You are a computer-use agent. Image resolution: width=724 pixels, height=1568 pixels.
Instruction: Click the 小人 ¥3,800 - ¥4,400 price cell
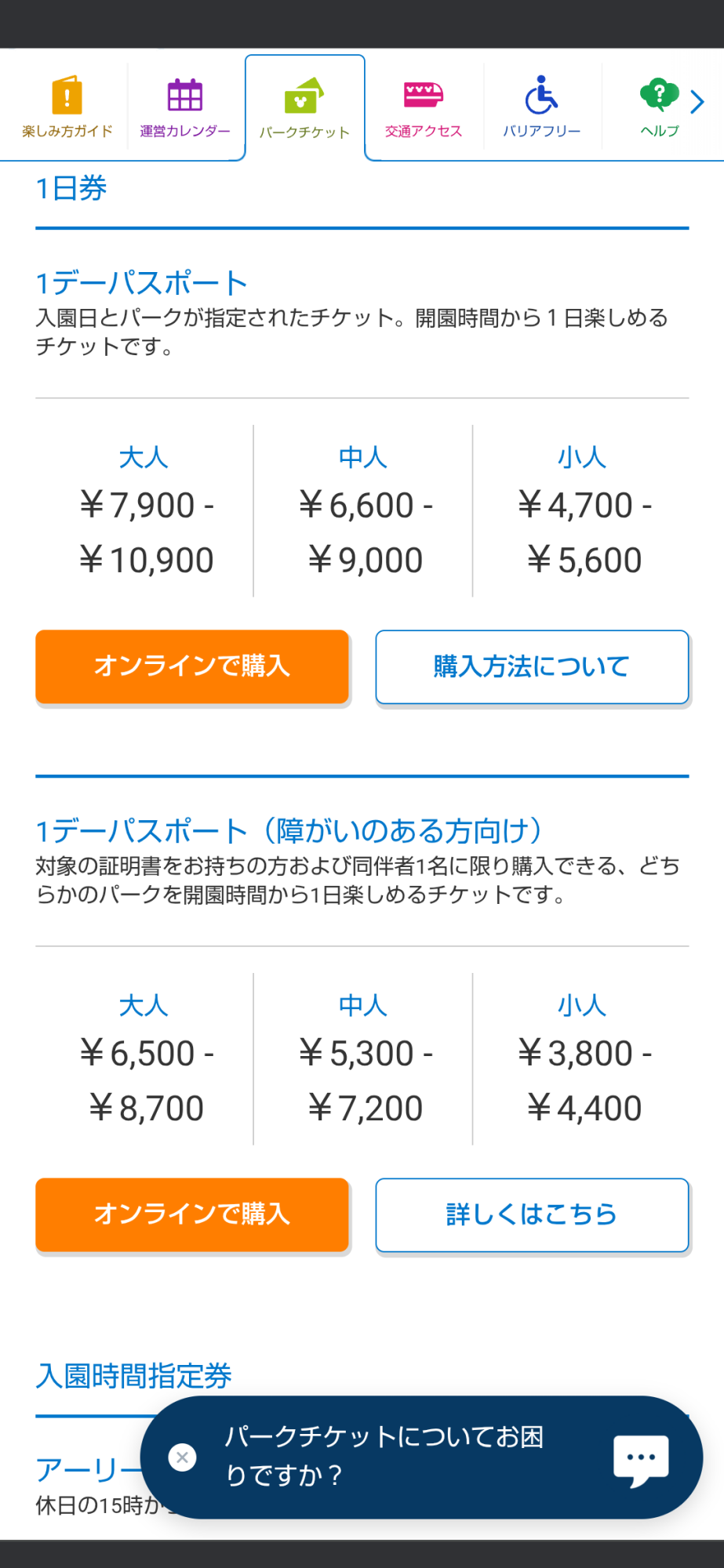click(583, 1059)
